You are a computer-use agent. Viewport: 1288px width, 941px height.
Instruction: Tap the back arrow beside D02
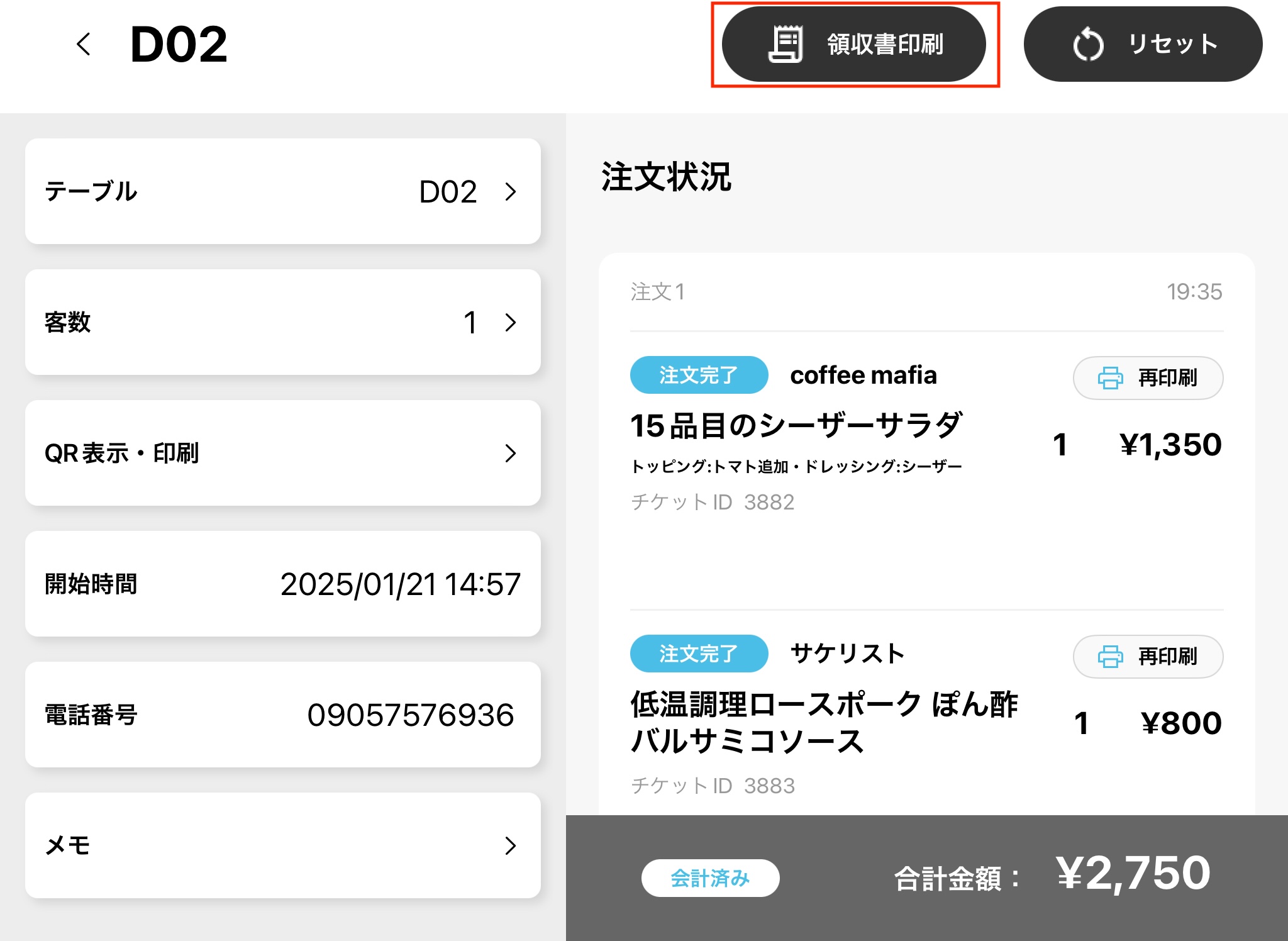[x=84, y=44]
